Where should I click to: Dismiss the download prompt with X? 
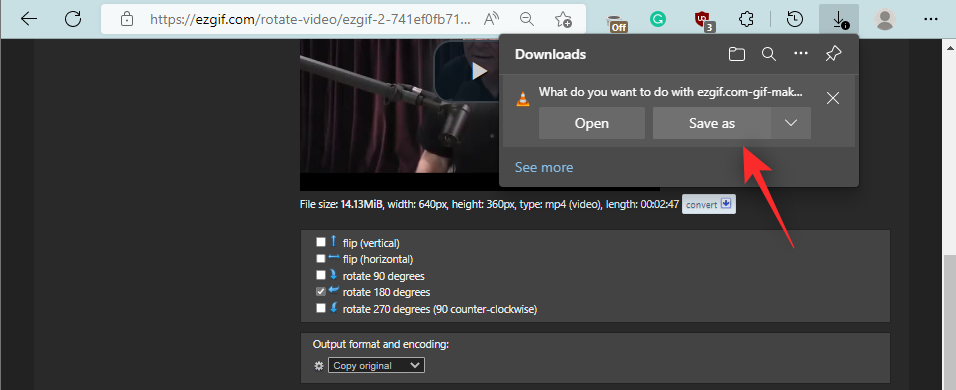pyautogui.click(x=833, y=98)
